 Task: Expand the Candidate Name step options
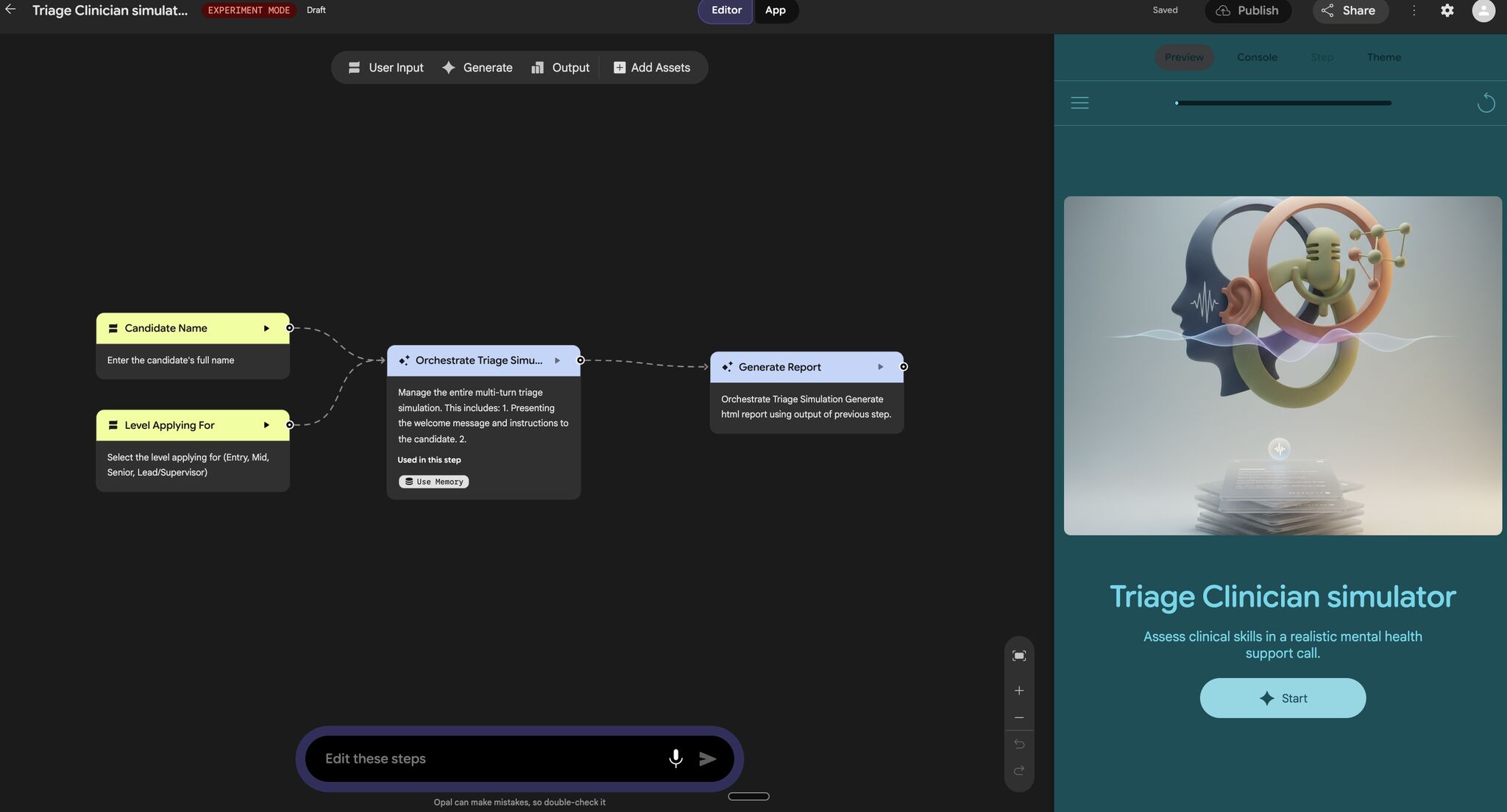(x=266, y=328)
